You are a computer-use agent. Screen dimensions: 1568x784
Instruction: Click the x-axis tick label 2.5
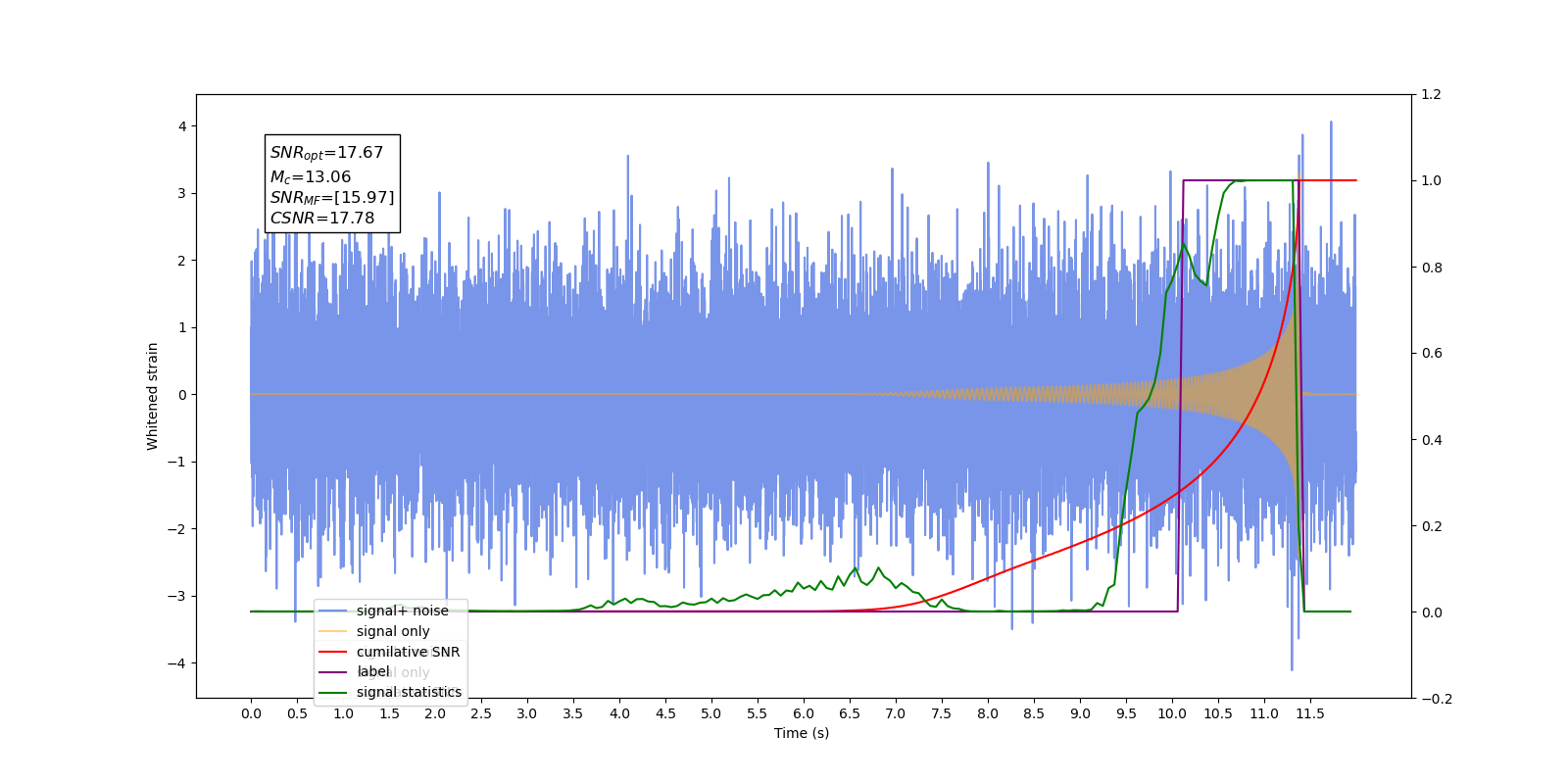pos(481,713)
